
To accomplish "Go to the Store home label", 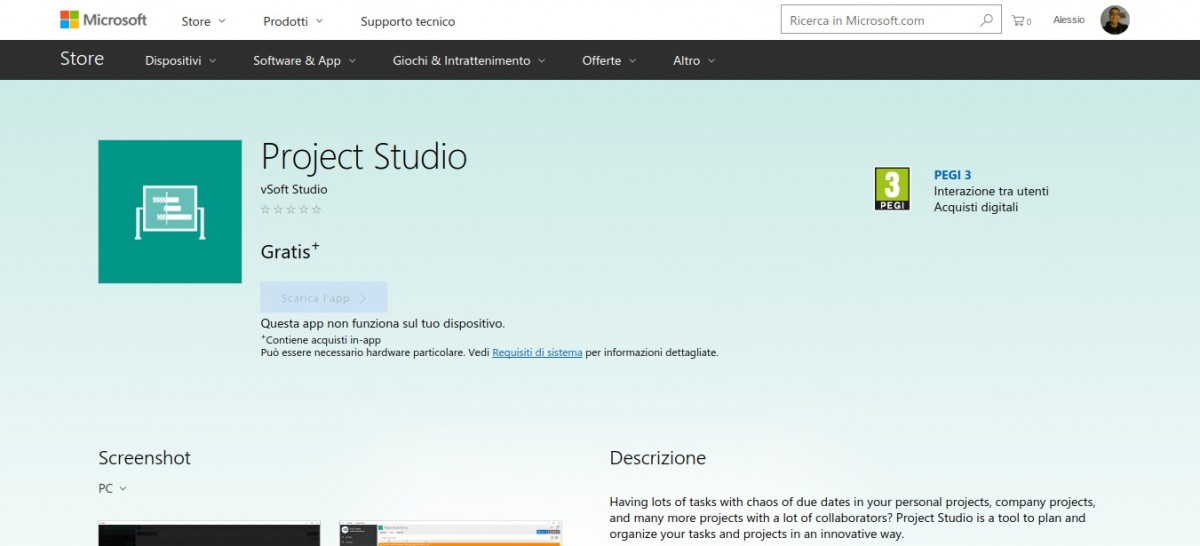I will [x=82, y=59].
